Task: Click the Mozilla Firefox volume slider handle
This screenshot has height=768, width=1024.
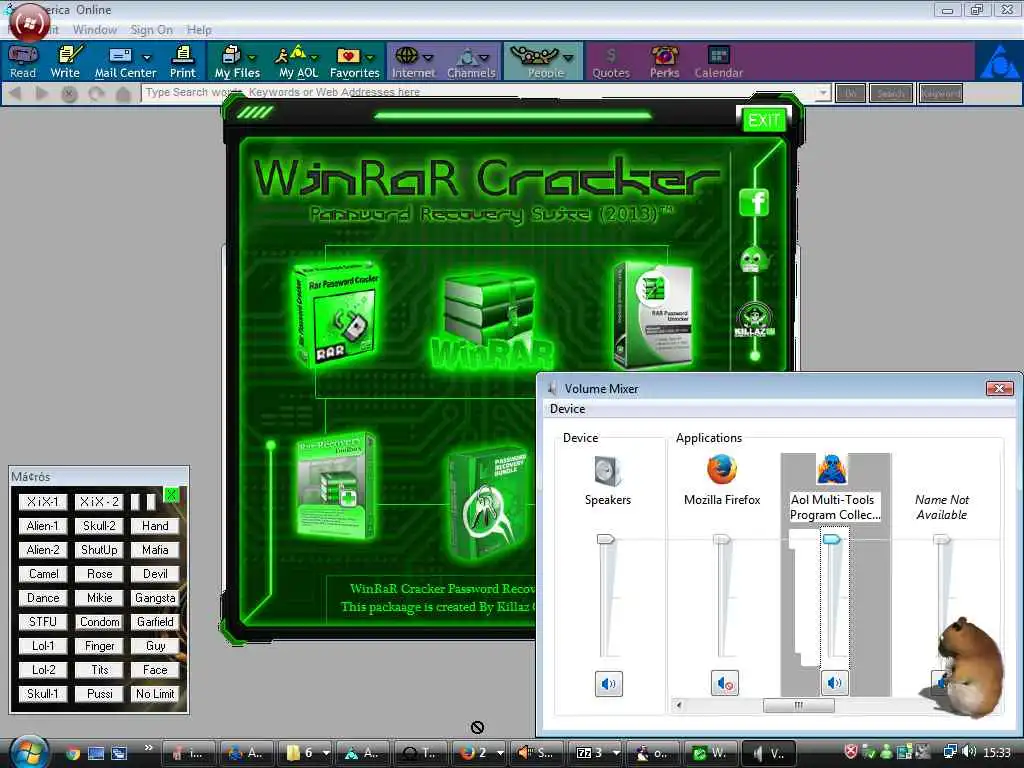Action: [x=721, y=539]
